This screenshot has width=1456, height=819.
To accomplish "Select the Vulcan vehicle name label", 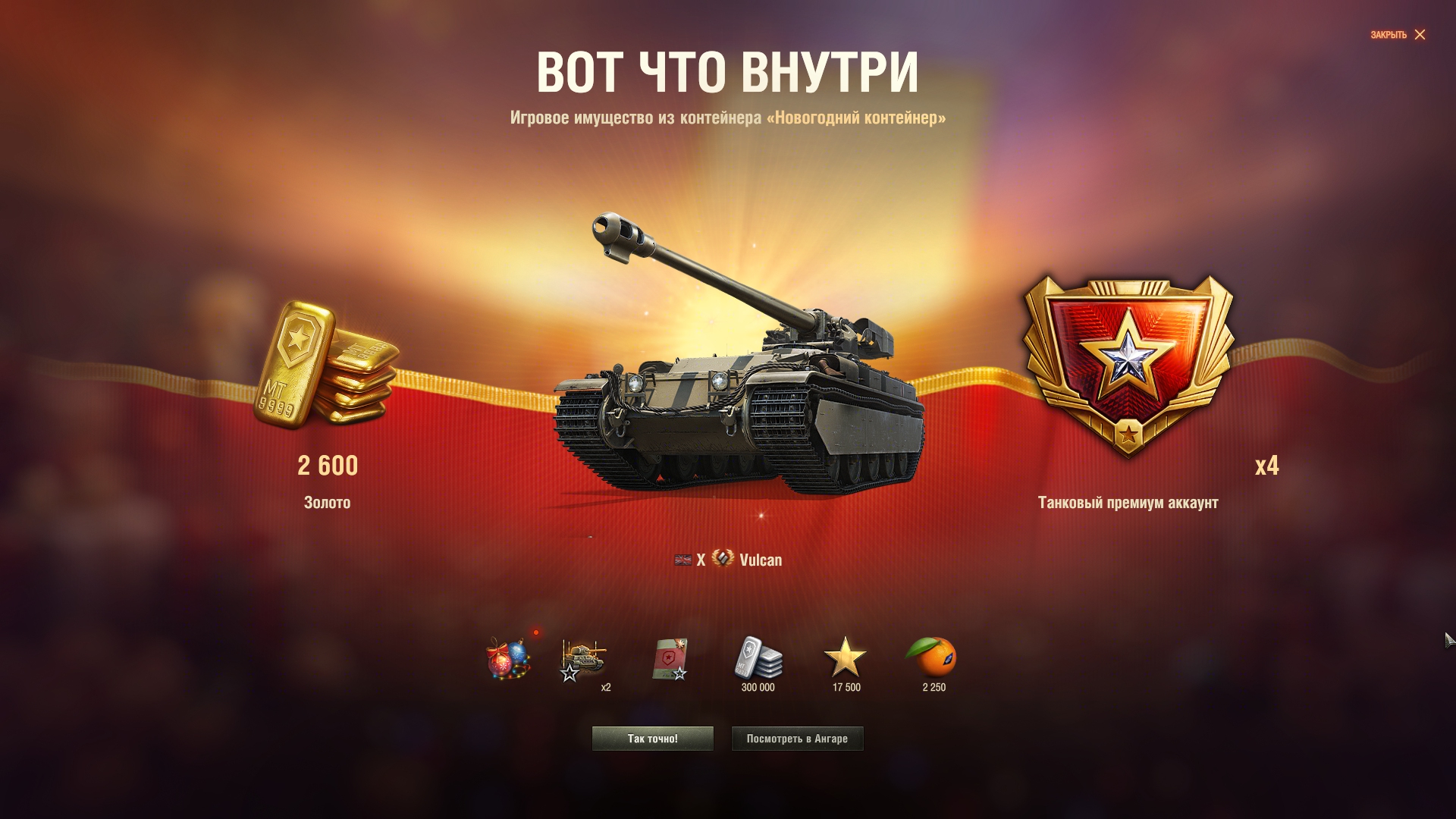I will 761,560.
